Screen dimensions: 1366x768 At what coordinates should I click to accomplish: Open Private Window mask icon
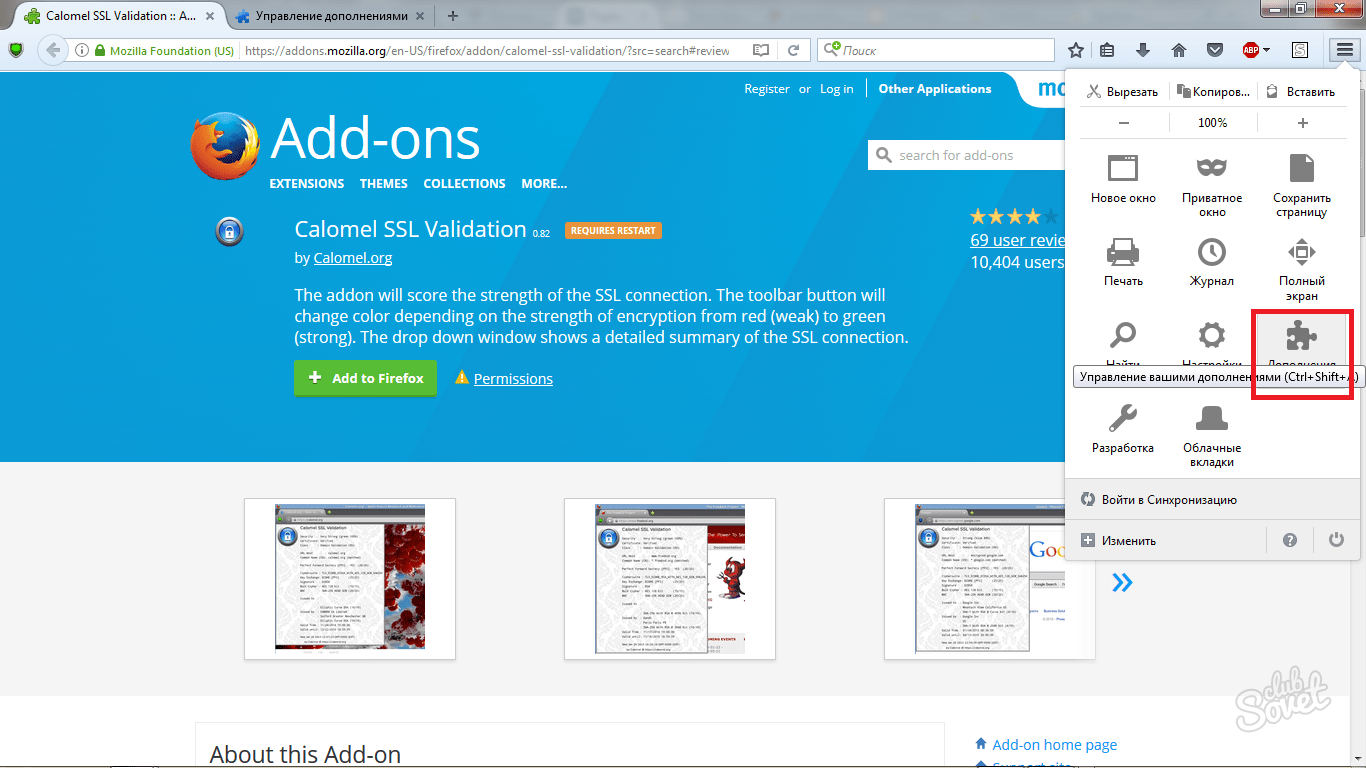pyautogui.click(x=1212, y=168)
